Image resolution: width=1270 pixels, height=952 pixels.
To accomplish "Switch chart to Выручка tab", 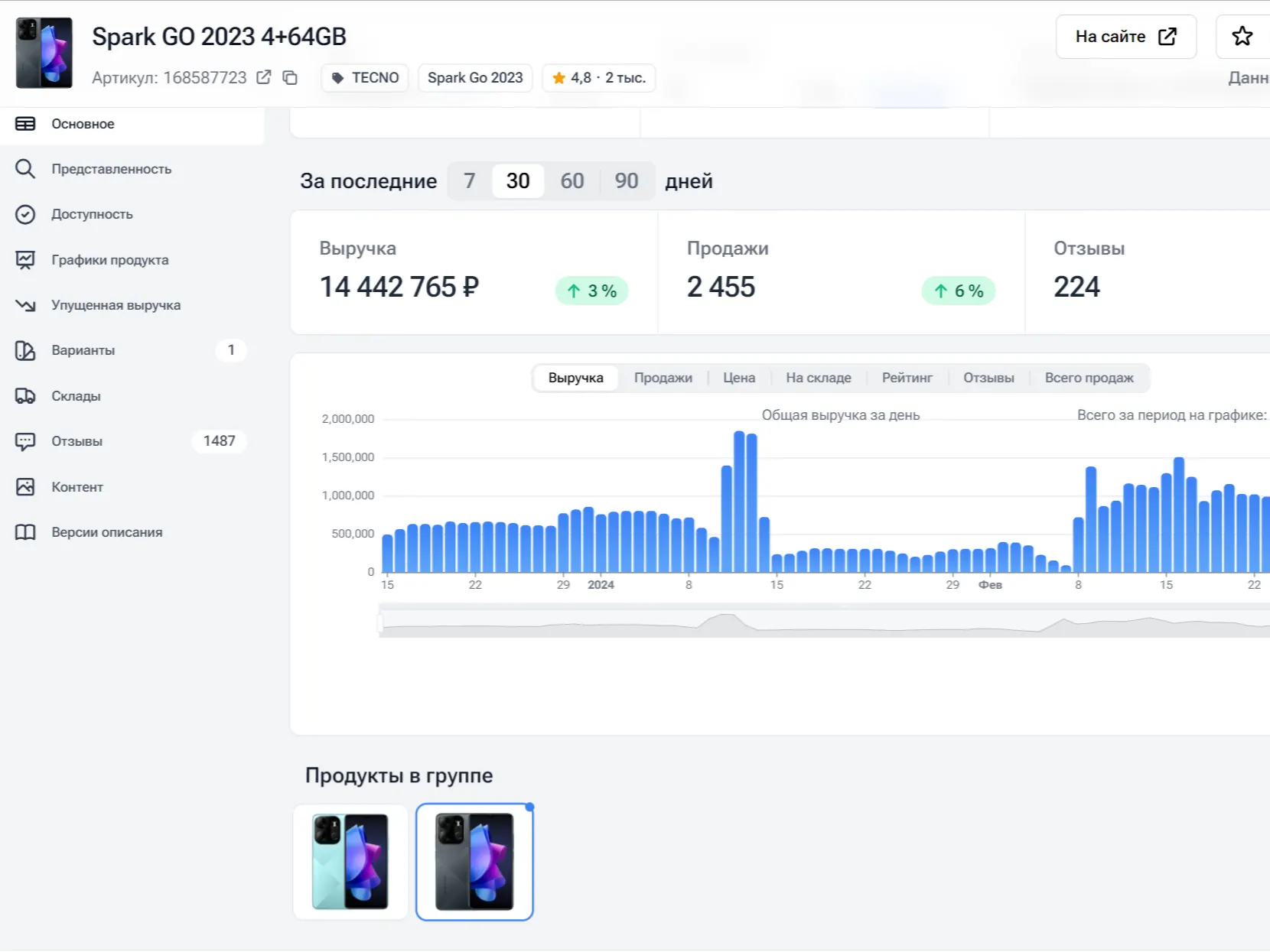I will [576, 378].
